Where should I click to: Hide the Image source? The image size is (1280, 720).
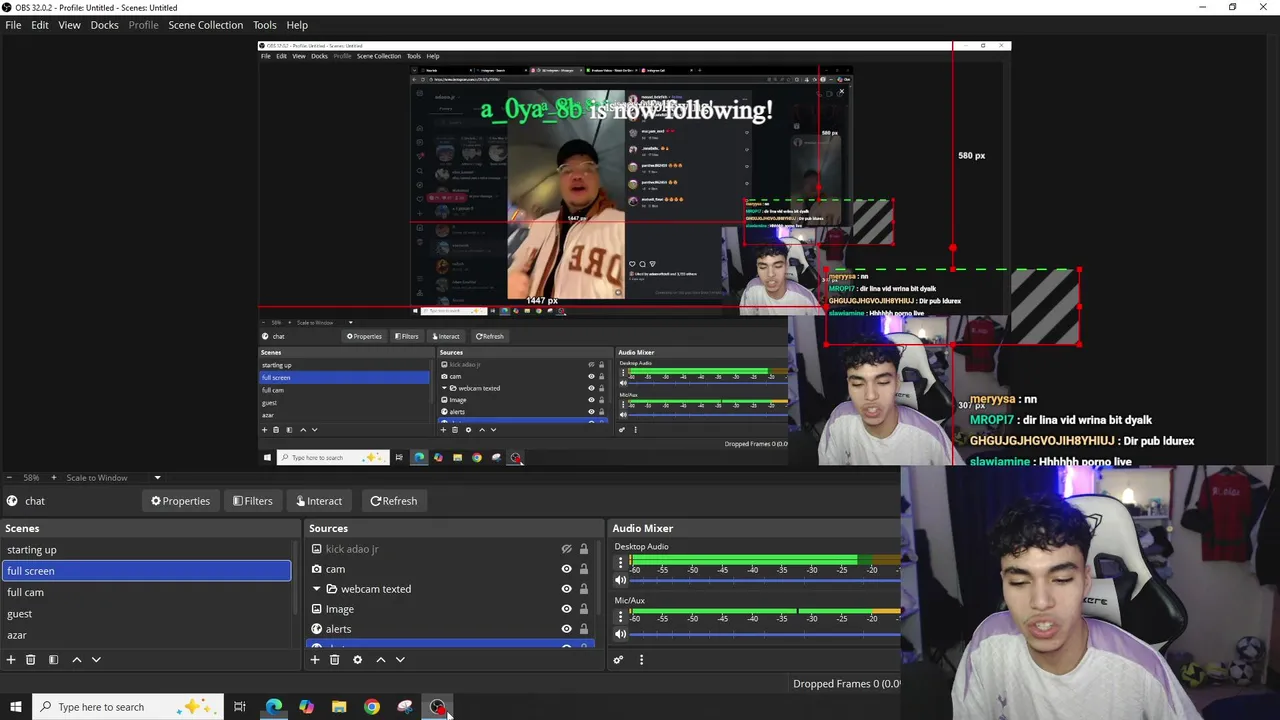(566, 609)
